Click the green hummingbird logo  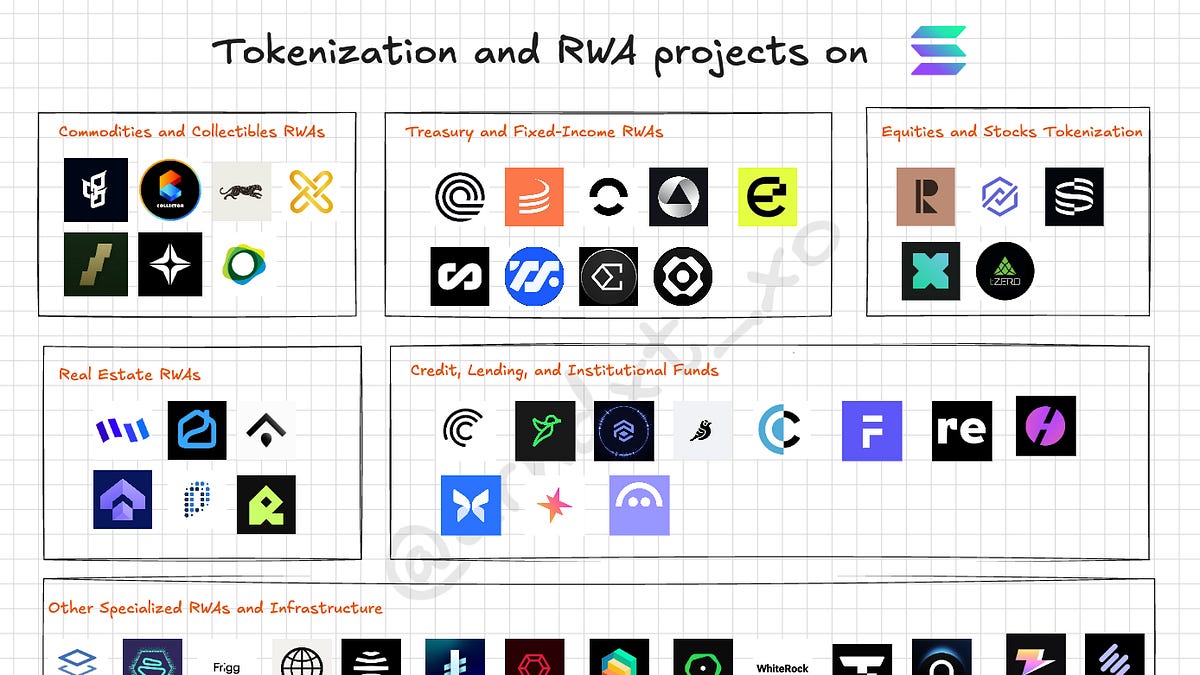(545, 431)
